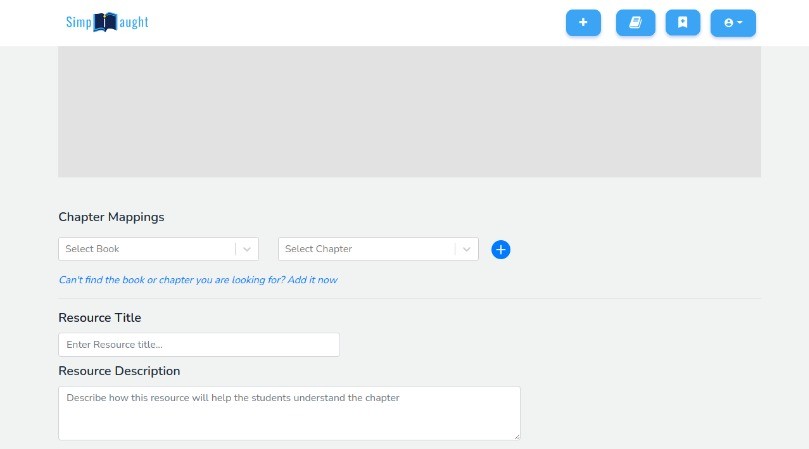Click the gray resource preview area
809x449 pixels.
tap(409, 111)
